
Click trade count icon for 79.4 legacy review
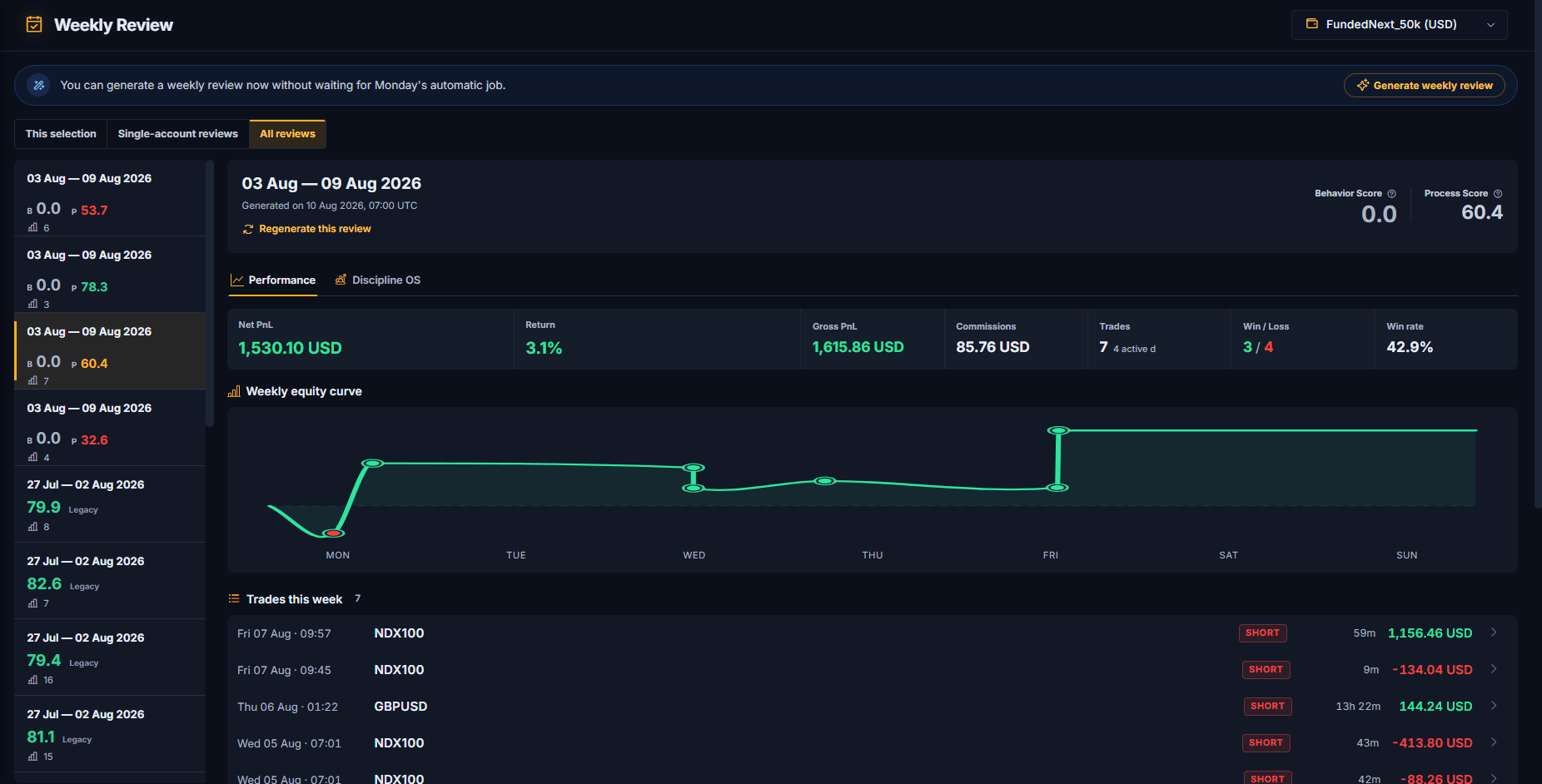[x=33, y=680]
